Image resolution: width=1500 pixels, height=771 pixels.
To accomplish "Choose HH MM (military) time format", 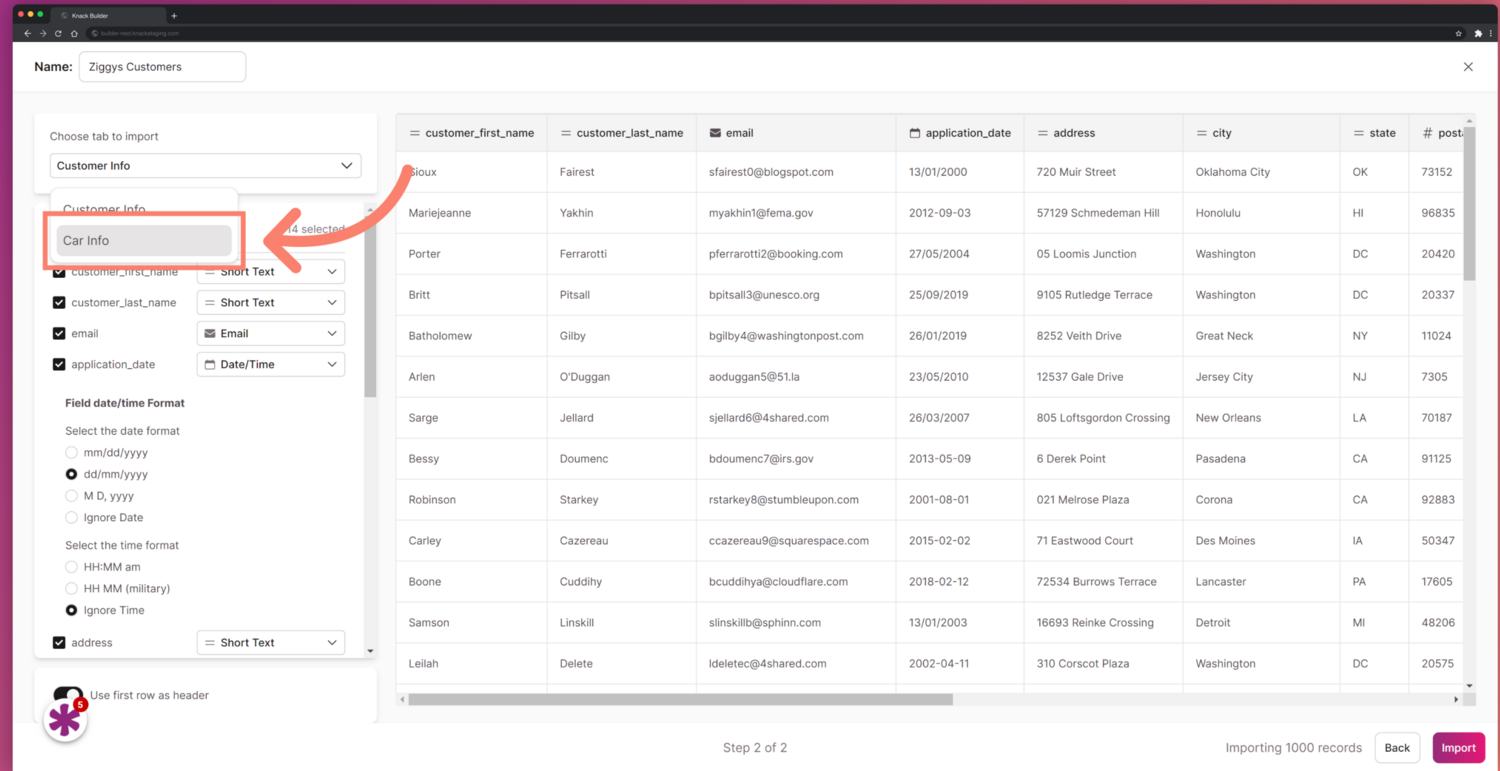I will (71, 589).
